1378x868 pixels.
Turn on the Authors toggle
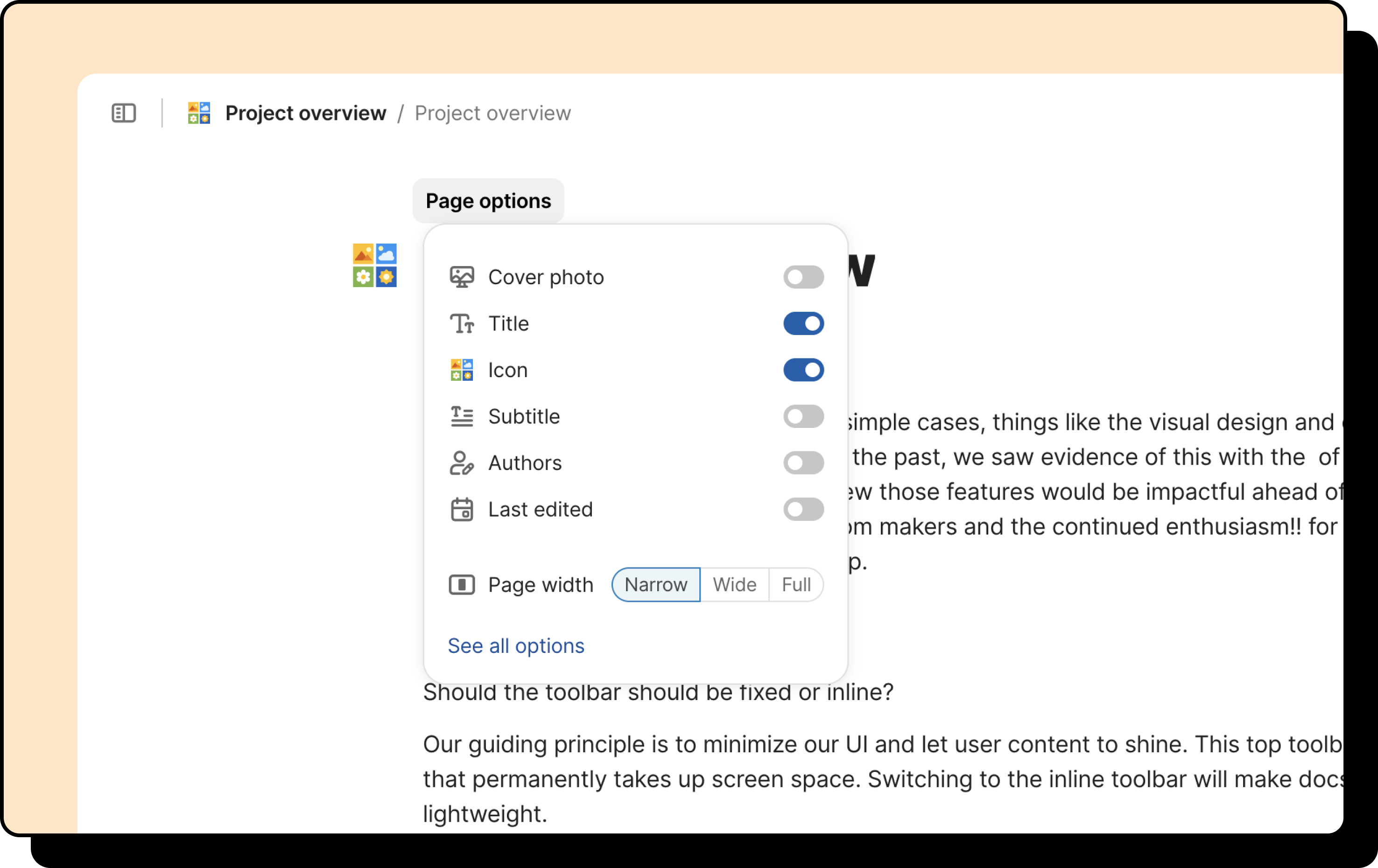pyautogui.click(x=803, y=463)
